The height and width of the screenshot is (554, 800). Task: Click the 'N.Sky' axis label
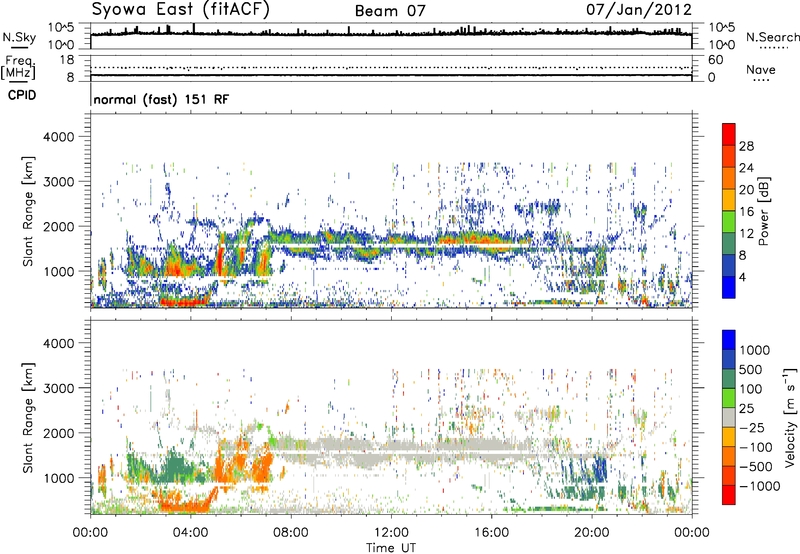tap(19, 37)
